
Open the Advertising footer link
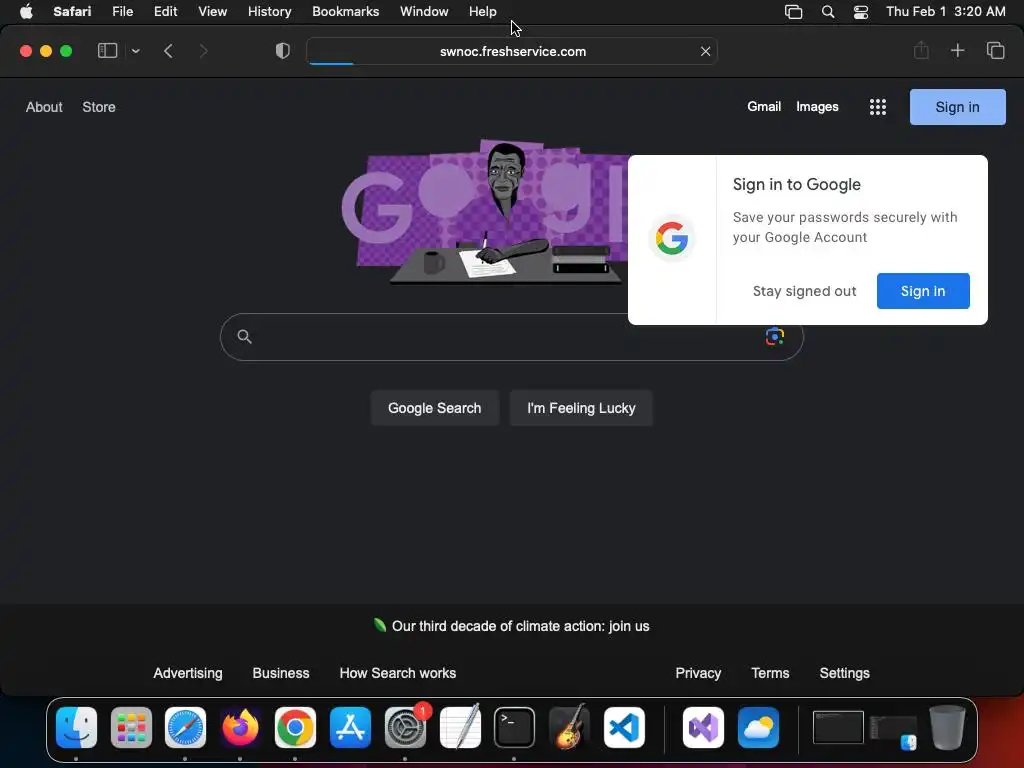188,673
